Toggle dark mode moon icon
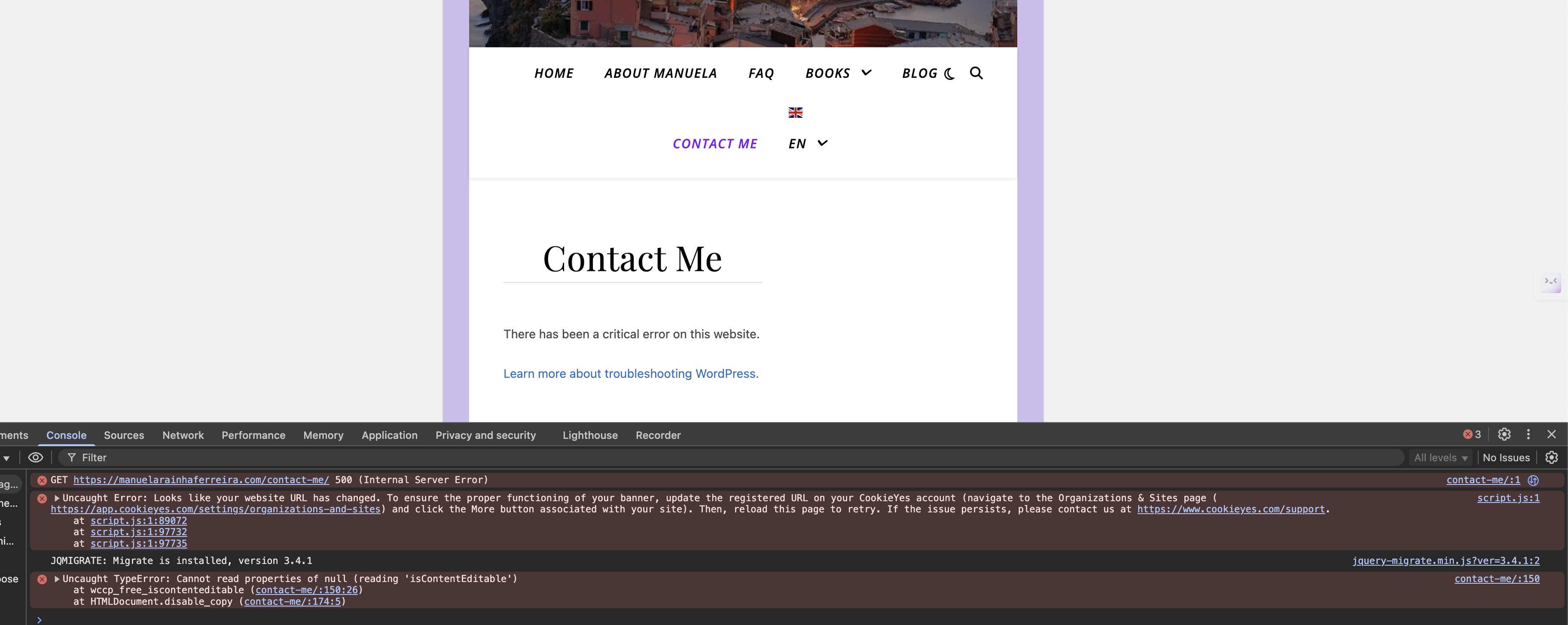The height and width of the screenshot is (625, 1568). 949,74
